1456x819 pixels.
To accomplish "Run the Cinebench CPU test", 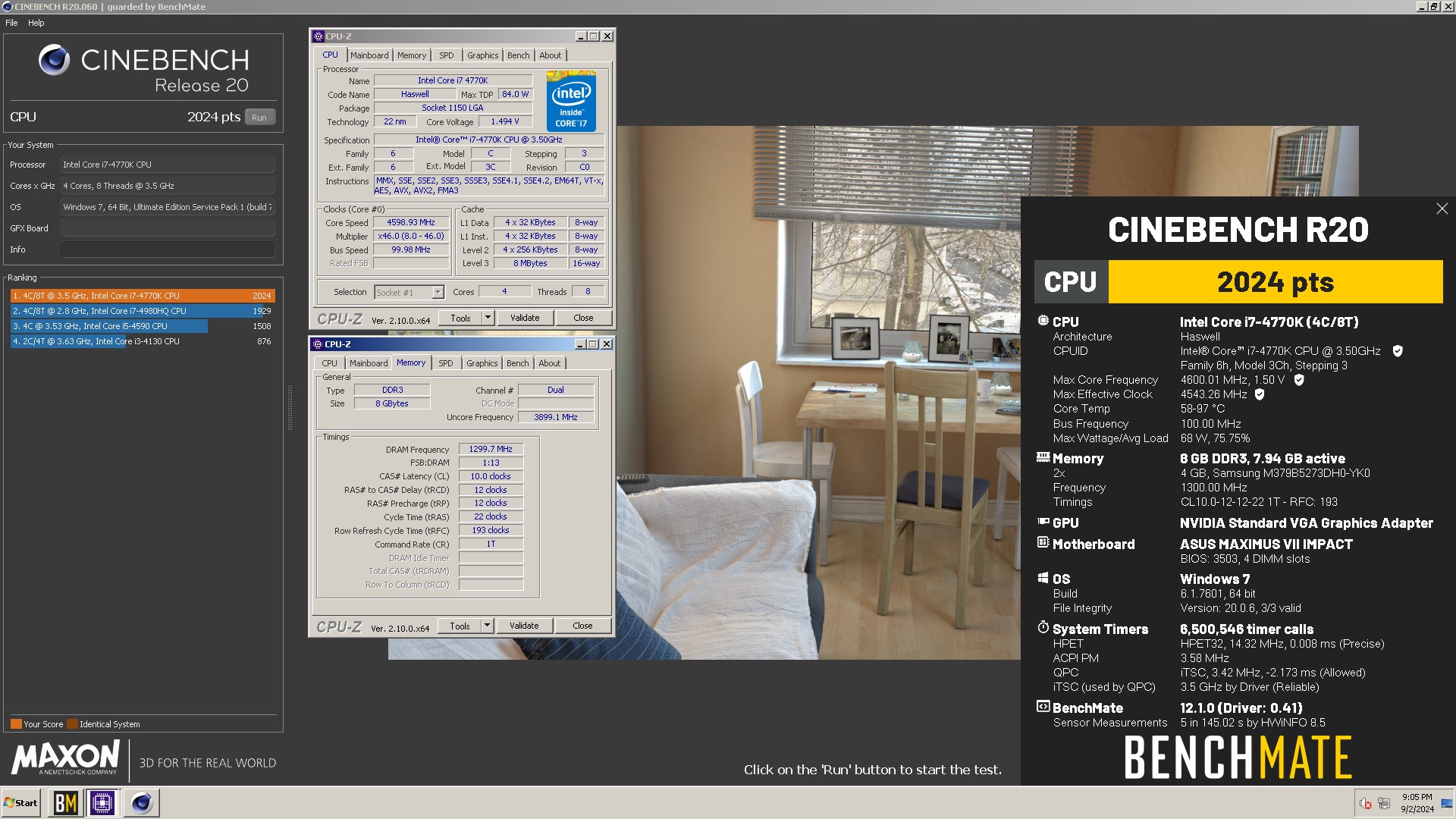I will tap(259, 118).
